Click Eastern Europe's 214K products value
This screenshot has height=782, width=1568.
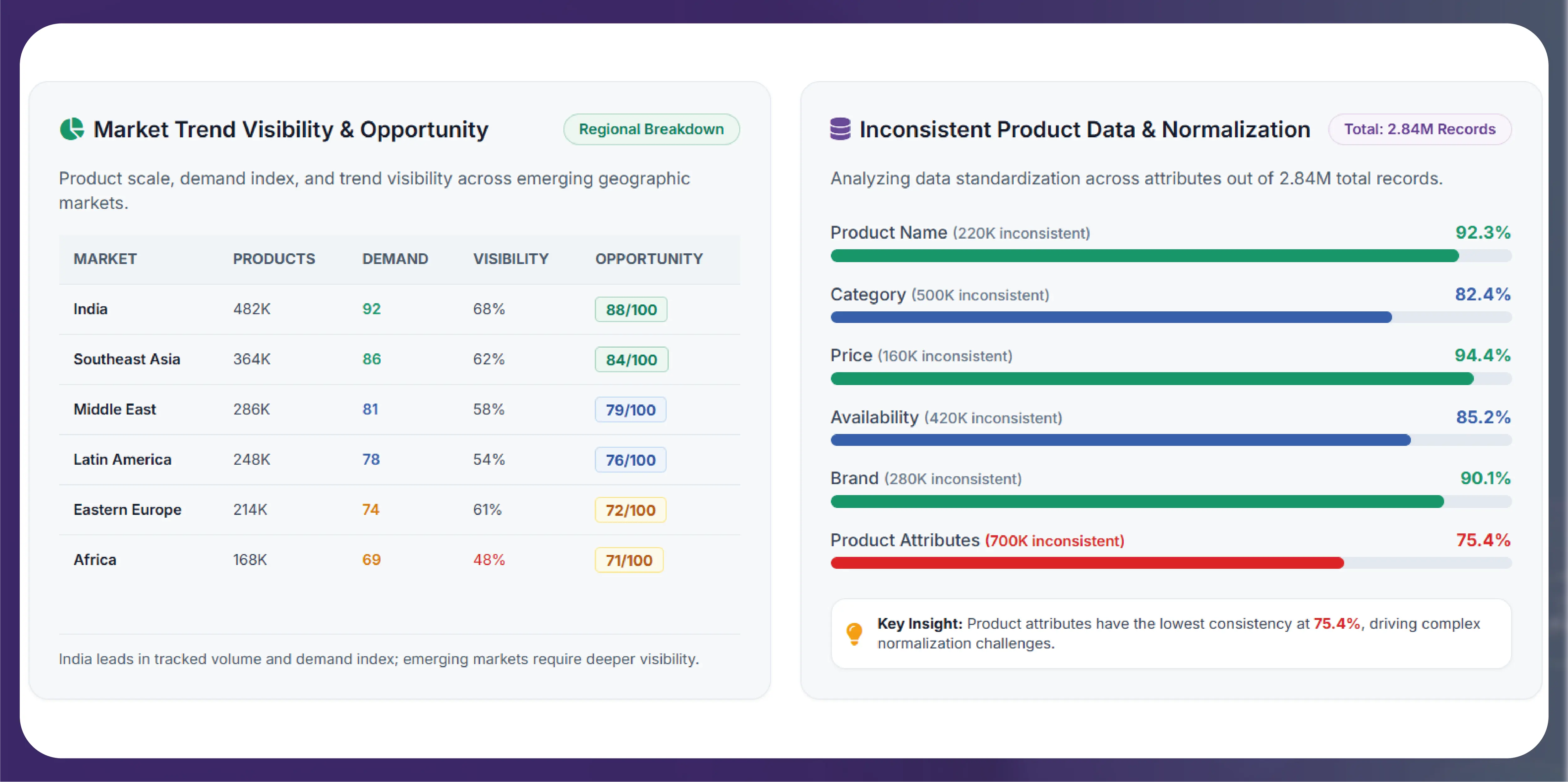point(250,509)
